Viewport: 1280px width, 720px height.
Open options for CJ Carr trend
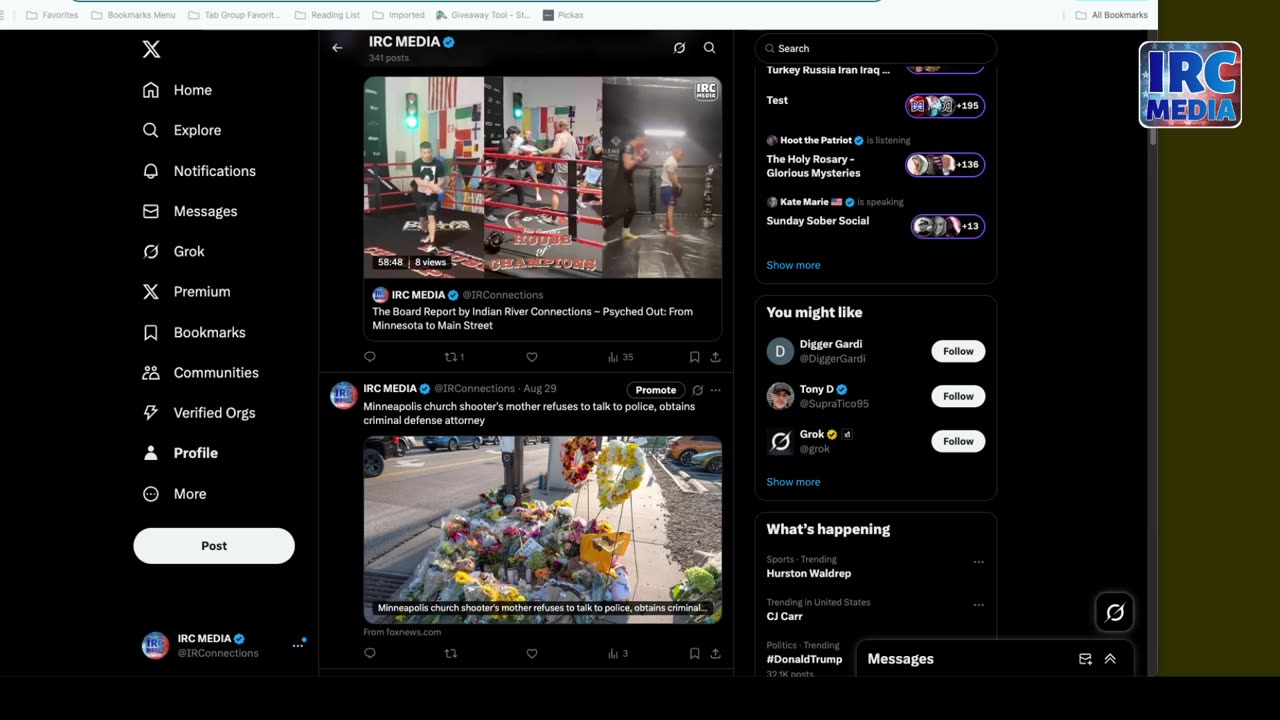pos(978,605)
